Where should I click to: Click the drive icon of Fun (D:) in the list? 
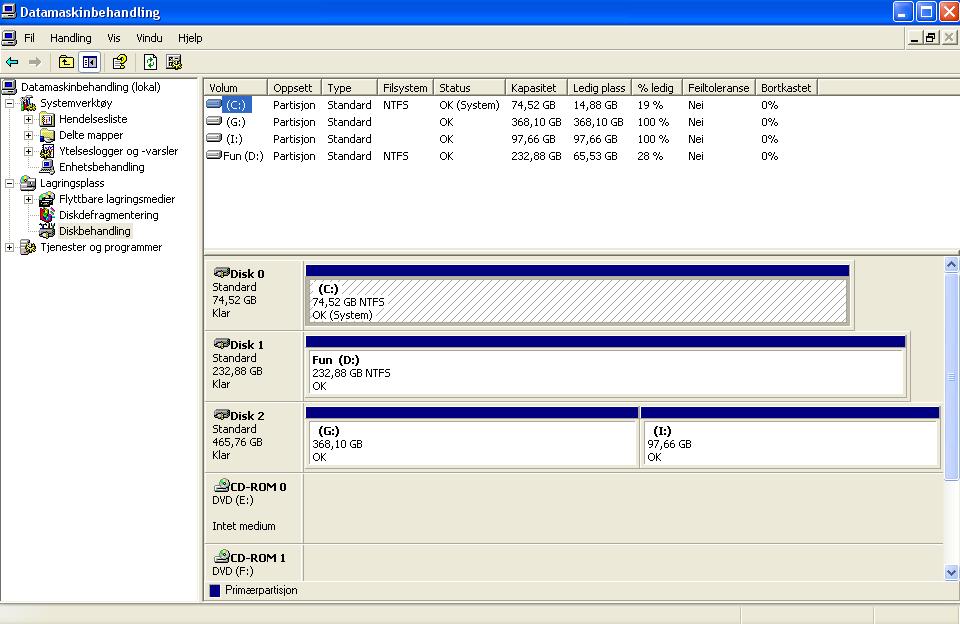tap(214, 156)
